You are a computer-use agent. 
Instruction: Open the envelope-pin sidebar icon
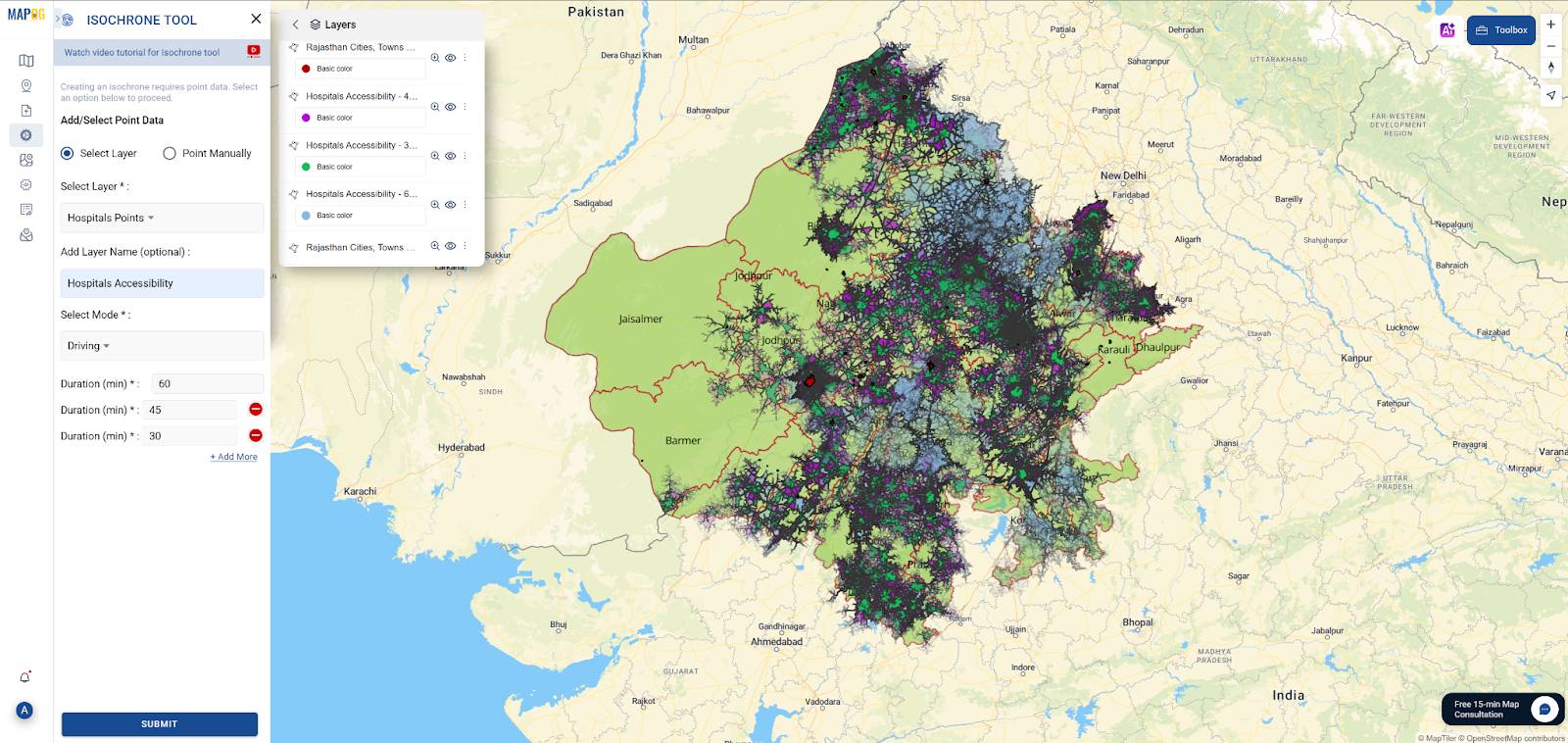click(x=26, y=235)
